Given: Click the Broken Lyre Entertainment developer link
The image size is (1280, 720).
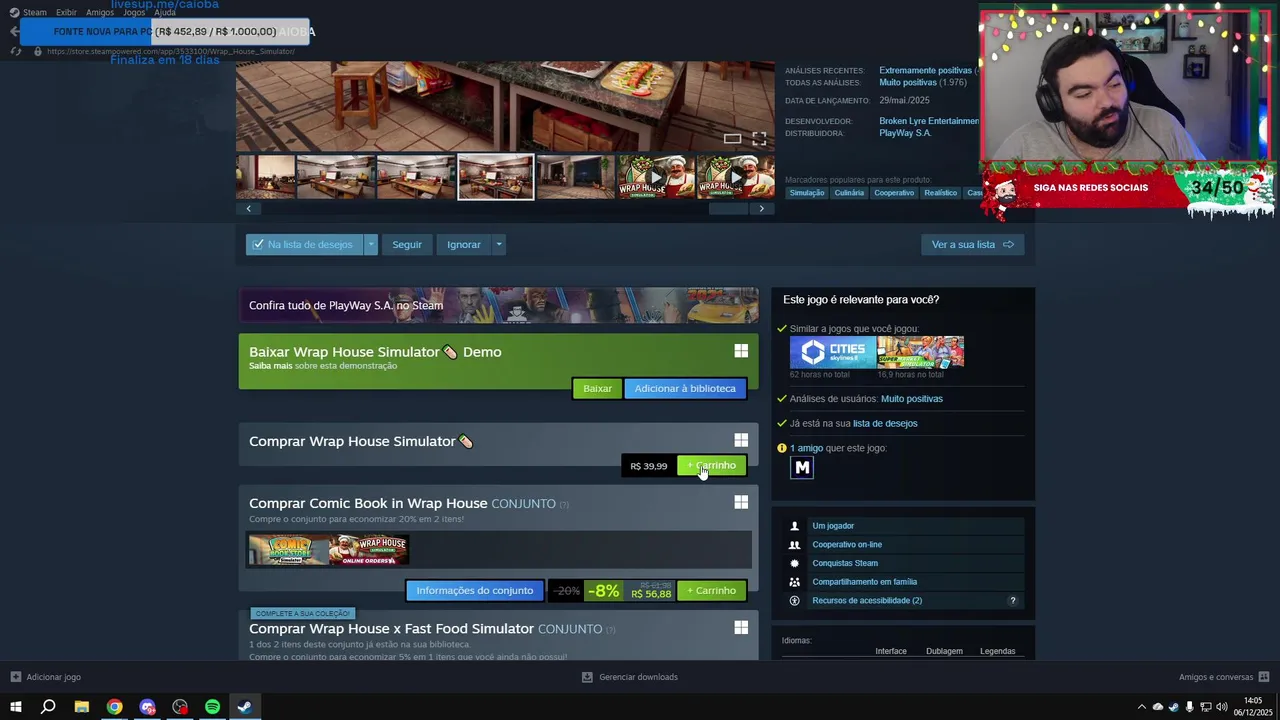Looking at the screenshot, I should (x=929, y=121).
